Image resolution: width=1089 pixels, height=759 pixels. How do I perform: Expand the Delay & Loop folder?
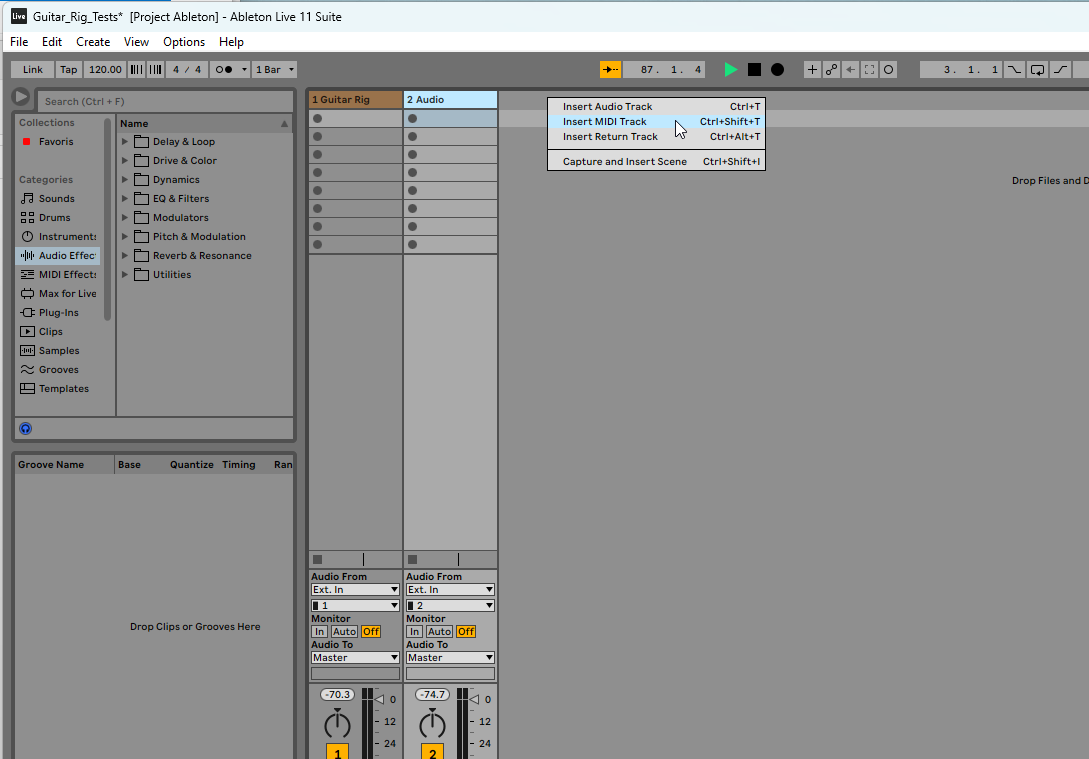pos(125,142)
